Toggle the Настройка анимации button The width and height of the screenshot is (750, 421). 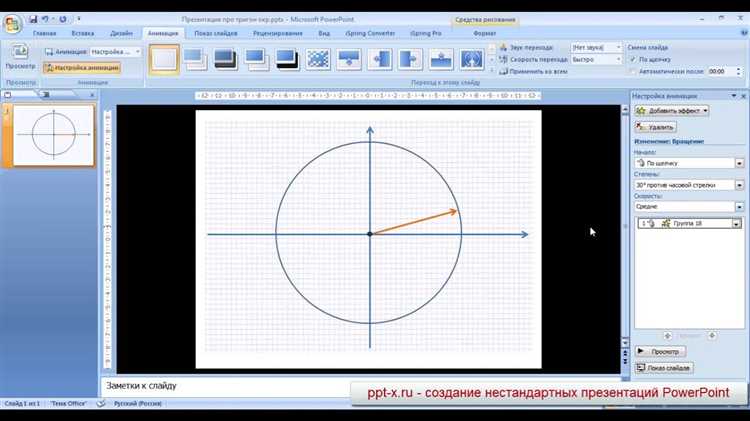(x=82, y=68)
